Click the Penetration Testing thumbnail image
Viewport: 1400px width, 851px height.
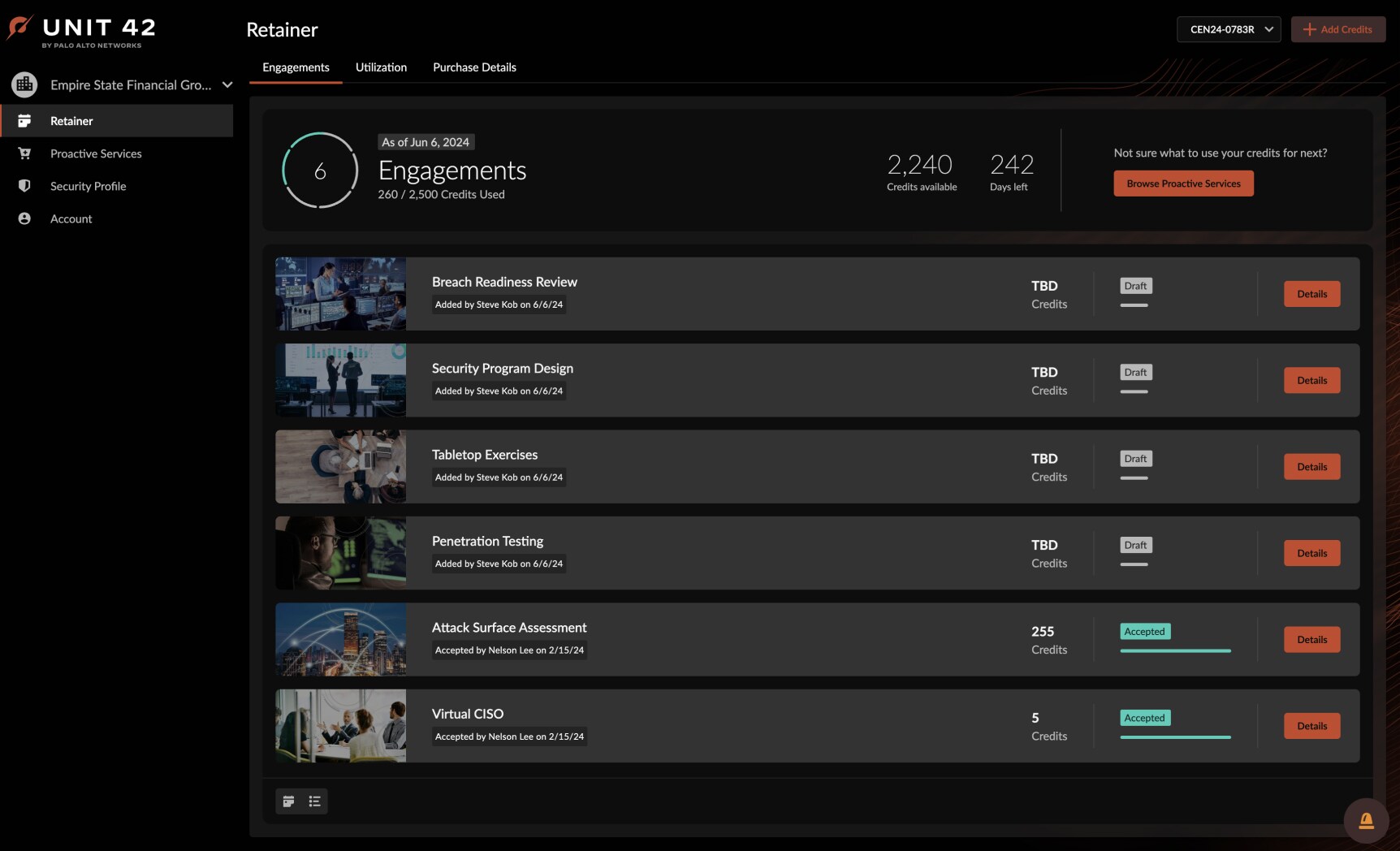[340, 553]
